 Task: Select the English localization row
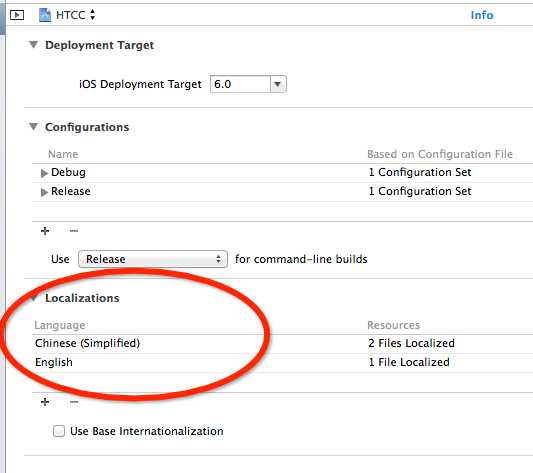coord(282,362)
